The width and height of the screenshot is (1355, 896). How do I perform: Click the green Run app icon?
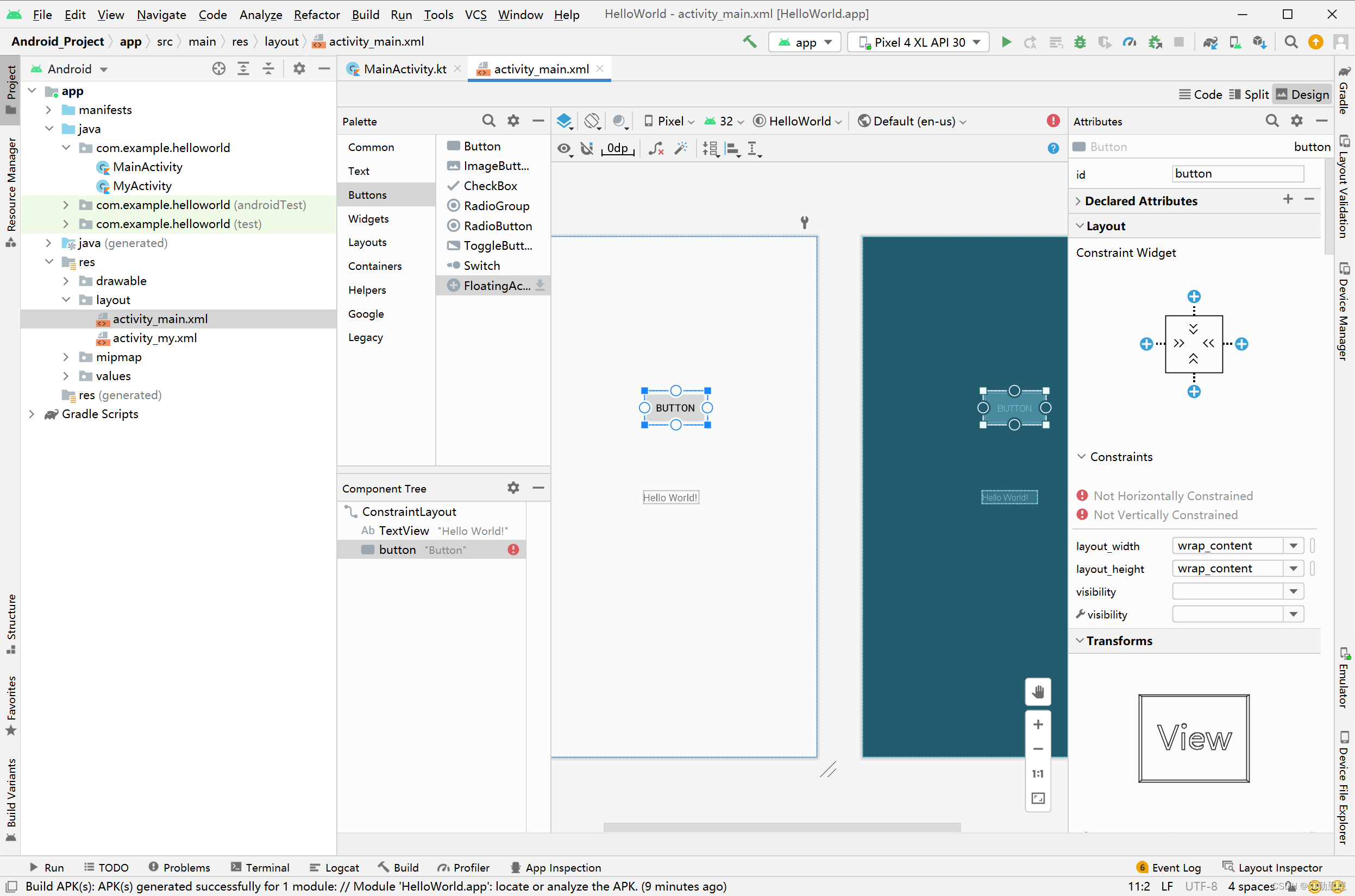[1006, 42]
